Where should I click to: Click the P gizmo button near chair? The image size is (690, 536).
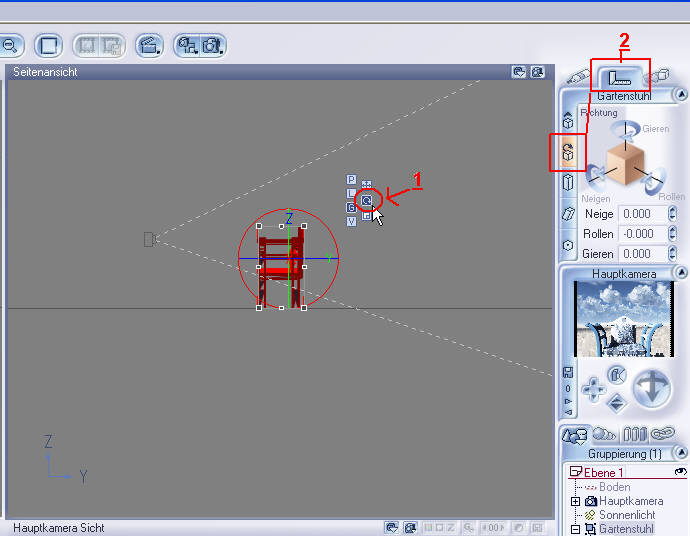tap(351, 180)
